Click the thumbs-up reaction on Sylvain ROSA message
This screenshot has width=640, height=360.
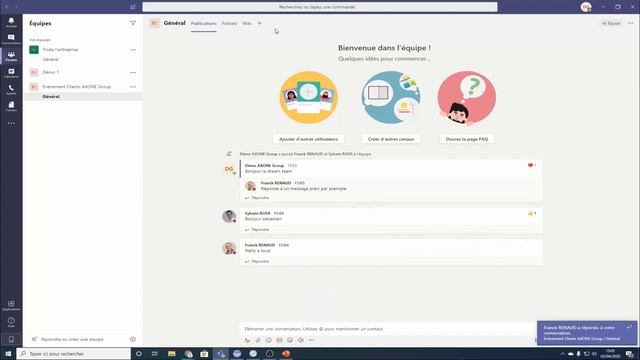pos(531,213)
